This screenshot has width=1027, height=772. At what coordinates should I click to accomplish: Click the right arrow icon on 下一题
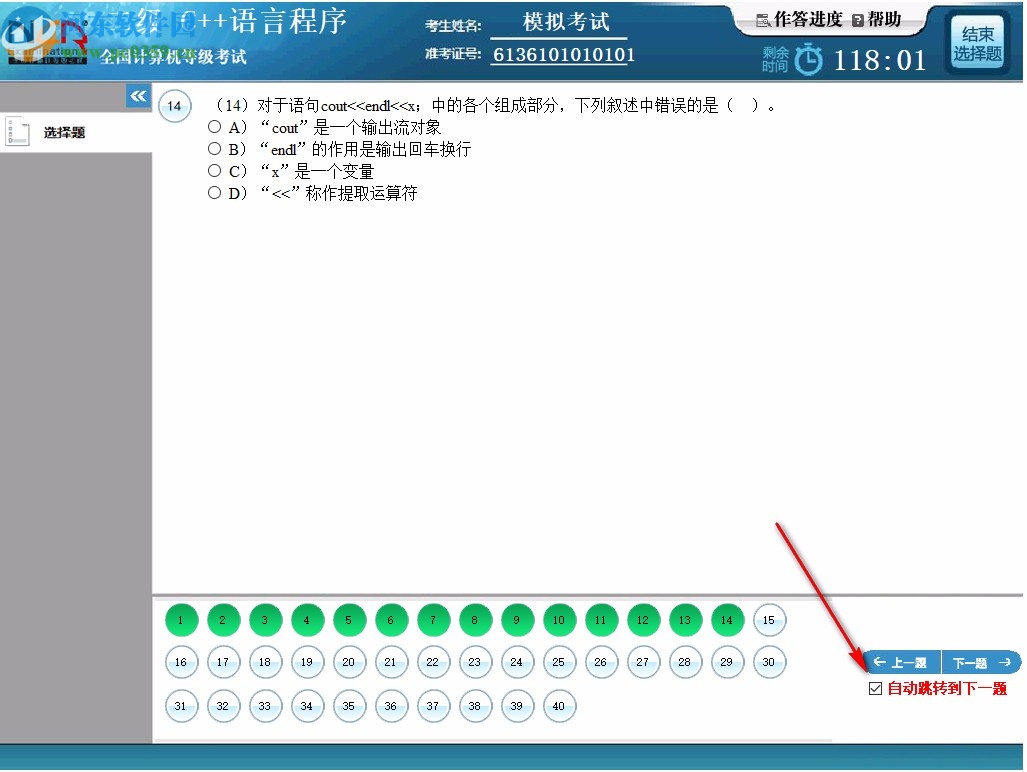pos(1007,662)
